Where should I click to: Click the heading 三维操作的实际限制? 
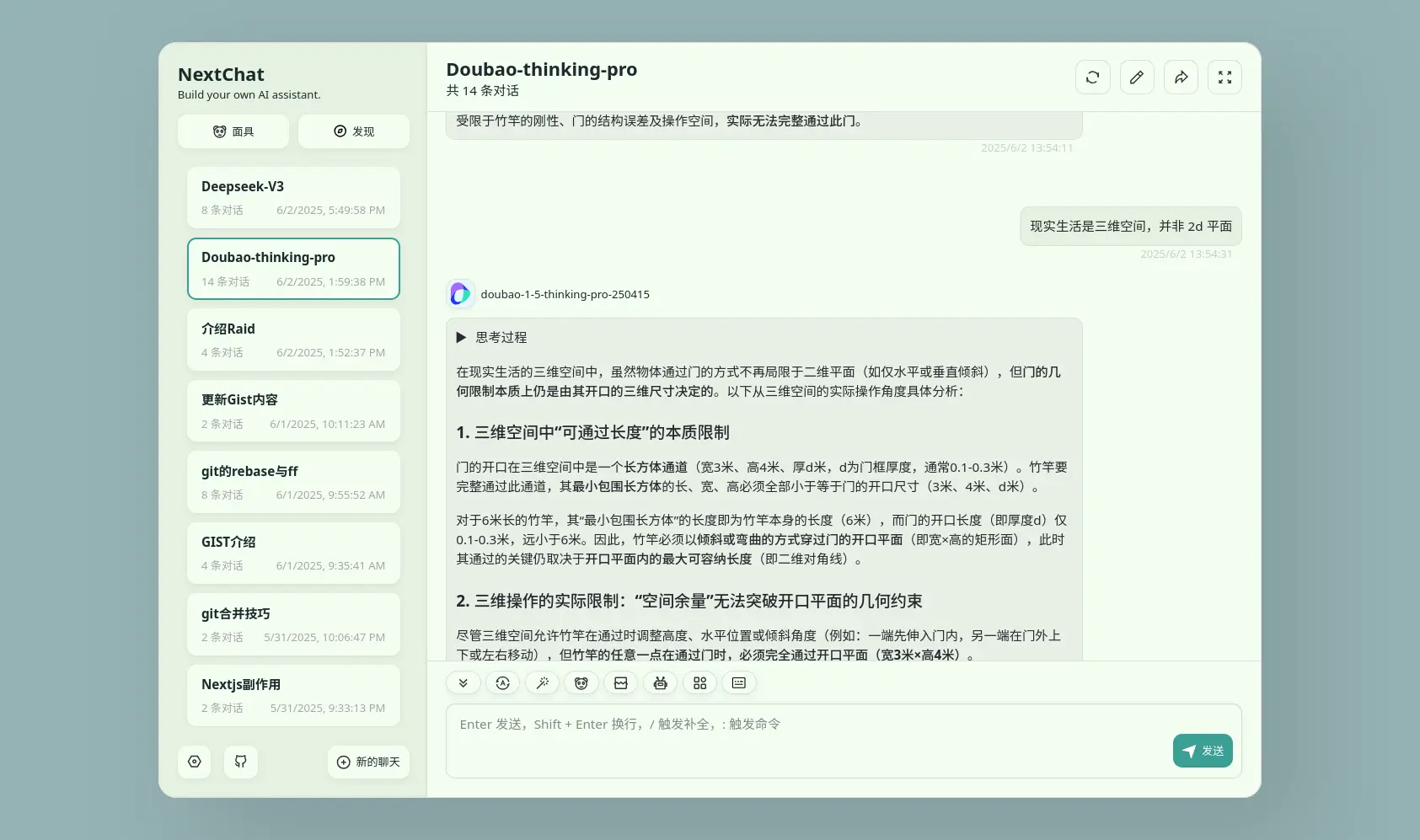(689, 601)
